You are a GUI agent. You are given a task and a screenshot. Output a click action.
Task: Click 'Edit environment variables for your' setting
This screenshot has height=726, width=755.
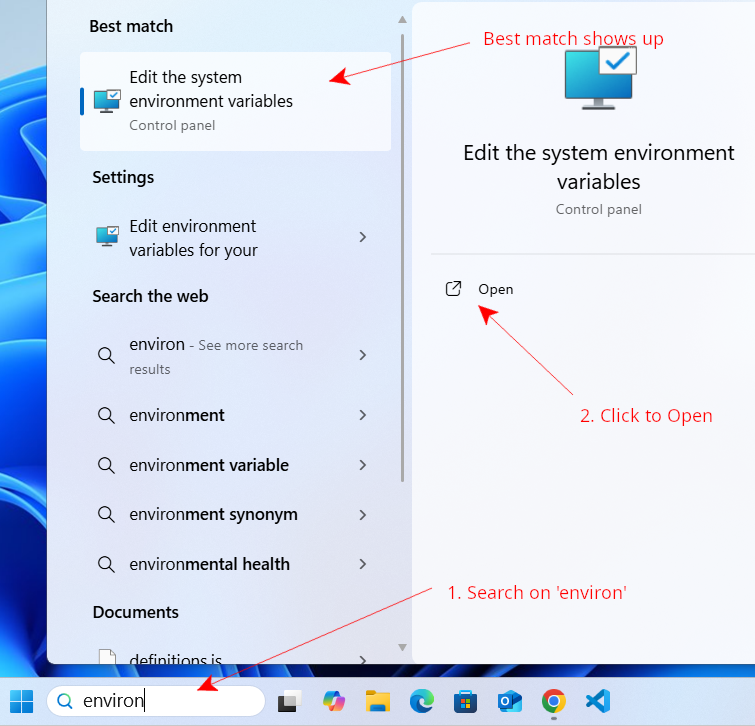coord(235,237)
